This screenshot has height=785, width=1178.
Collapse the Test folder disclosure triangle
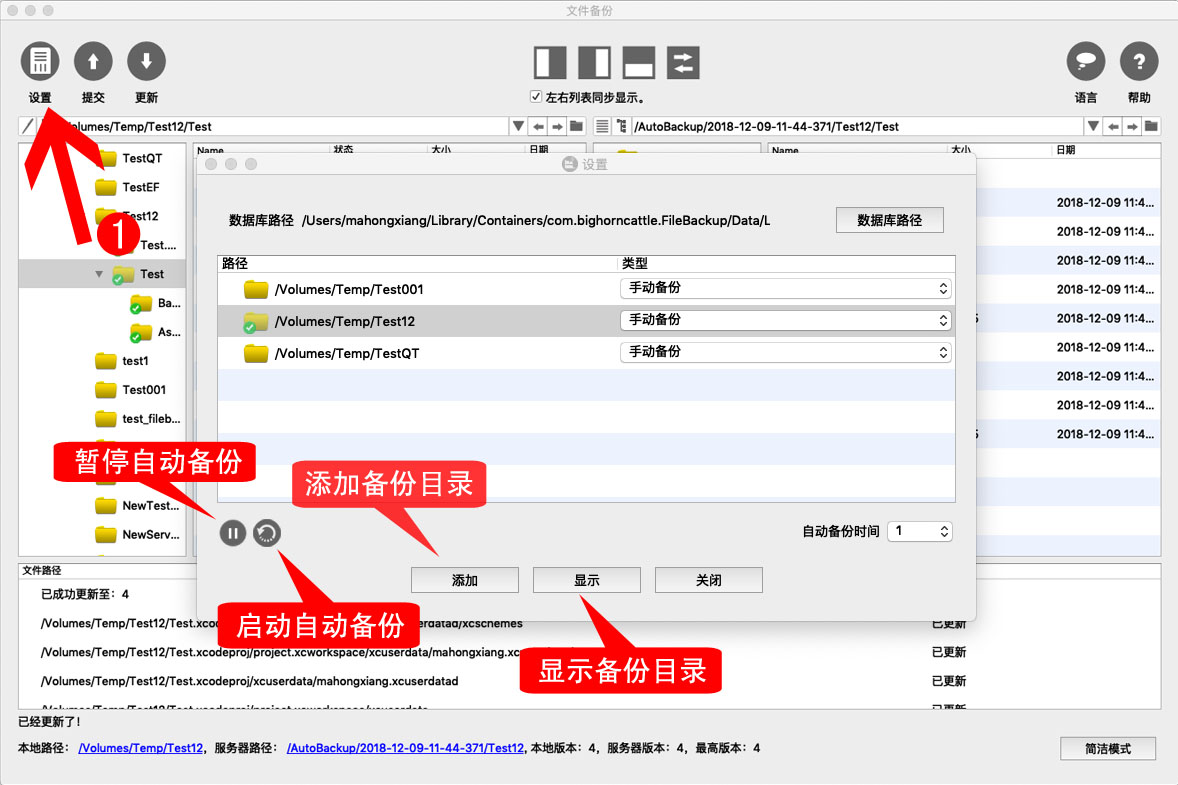coord(99,274)
